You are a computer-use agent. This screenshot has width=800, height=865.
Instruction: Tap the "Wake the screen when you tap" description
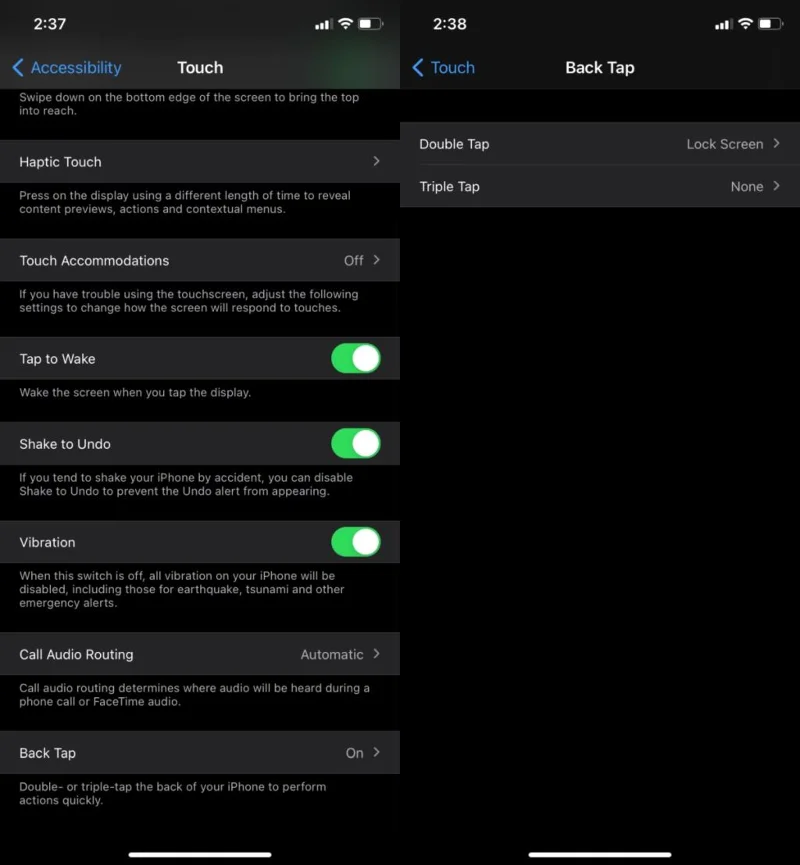(x=135, y=392)
